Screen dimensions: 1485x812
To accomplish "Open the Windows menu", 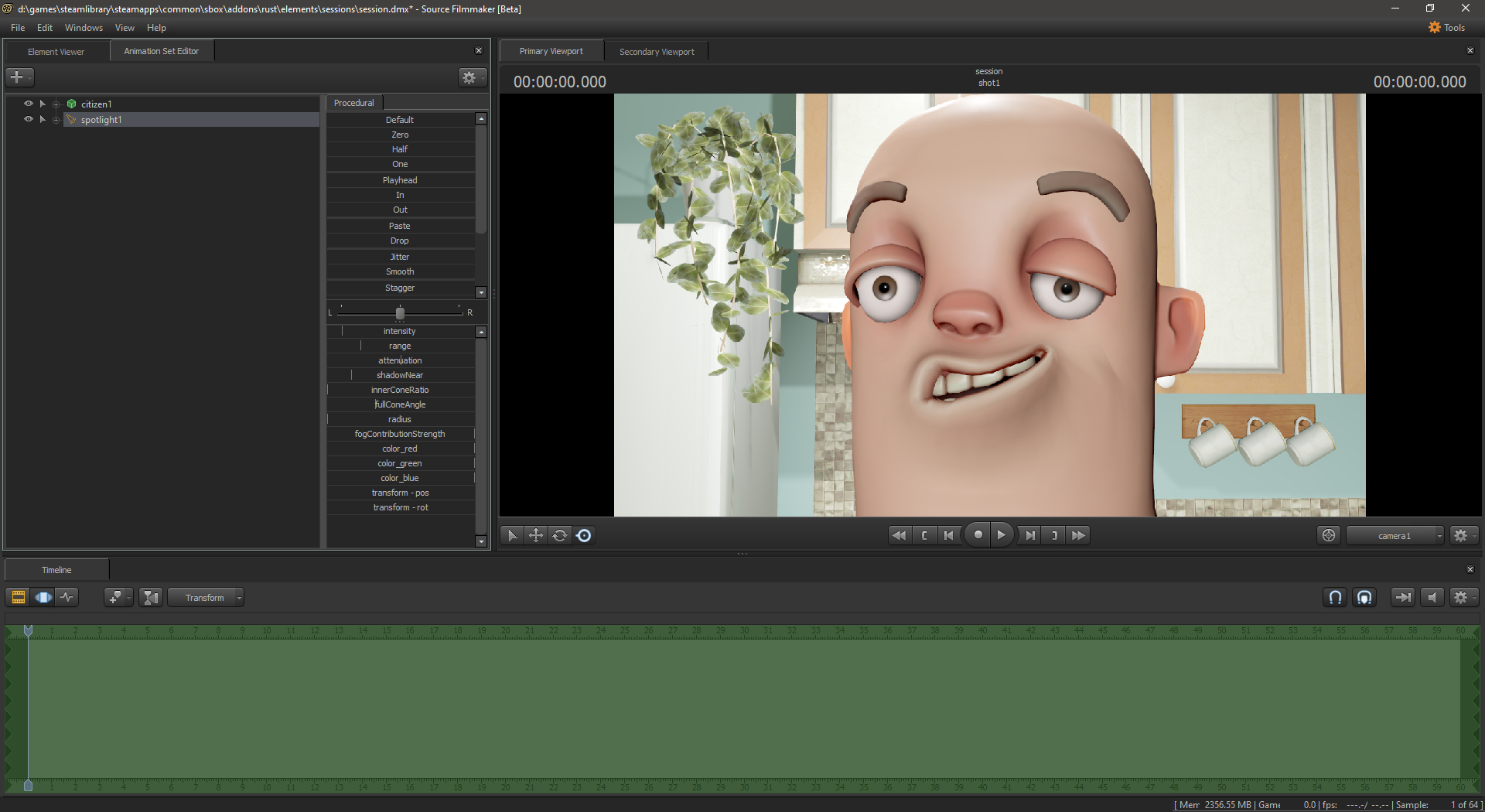I will pyautogui.click(x=84, y=27).
